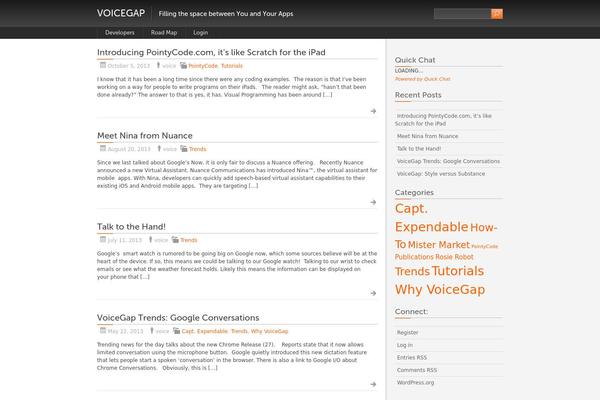Focus the search input field in the header
Screen dimensions: 600x400
tap(462, 14)
